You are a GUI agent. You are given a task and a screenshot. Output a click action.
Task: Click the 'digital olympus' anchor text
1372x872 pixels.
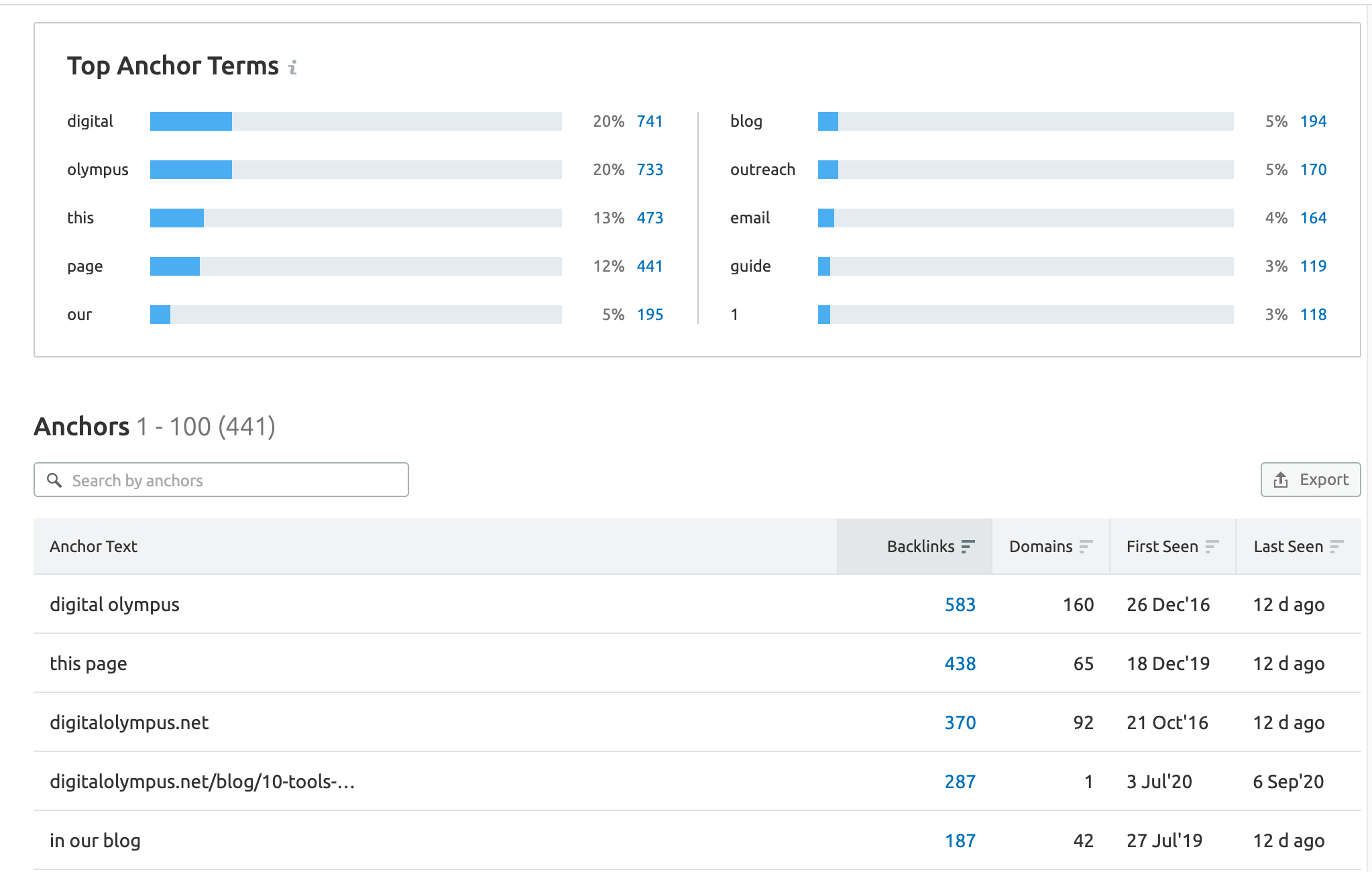(x=115, y=604)
